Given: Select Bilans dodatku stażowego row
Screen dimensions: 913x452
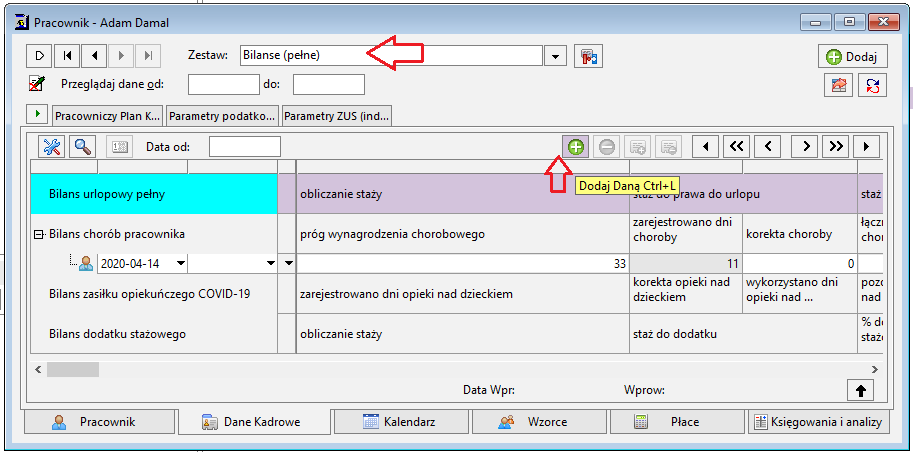Looking at the screenshot, I should tap(117, 334).
